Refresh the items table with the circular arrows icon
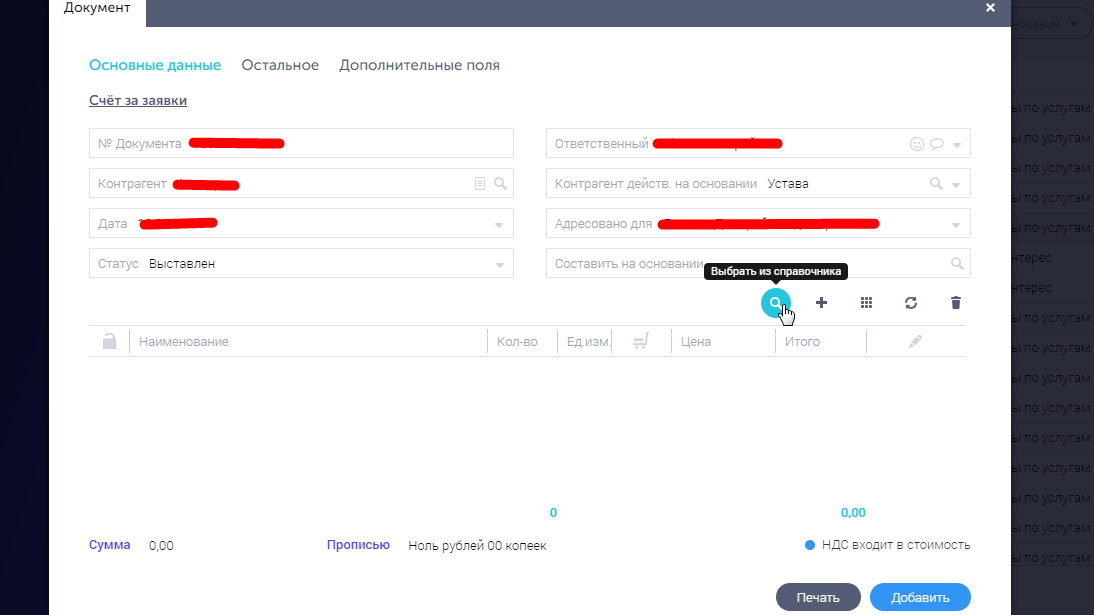1094x615 pixels. point(911,303)
